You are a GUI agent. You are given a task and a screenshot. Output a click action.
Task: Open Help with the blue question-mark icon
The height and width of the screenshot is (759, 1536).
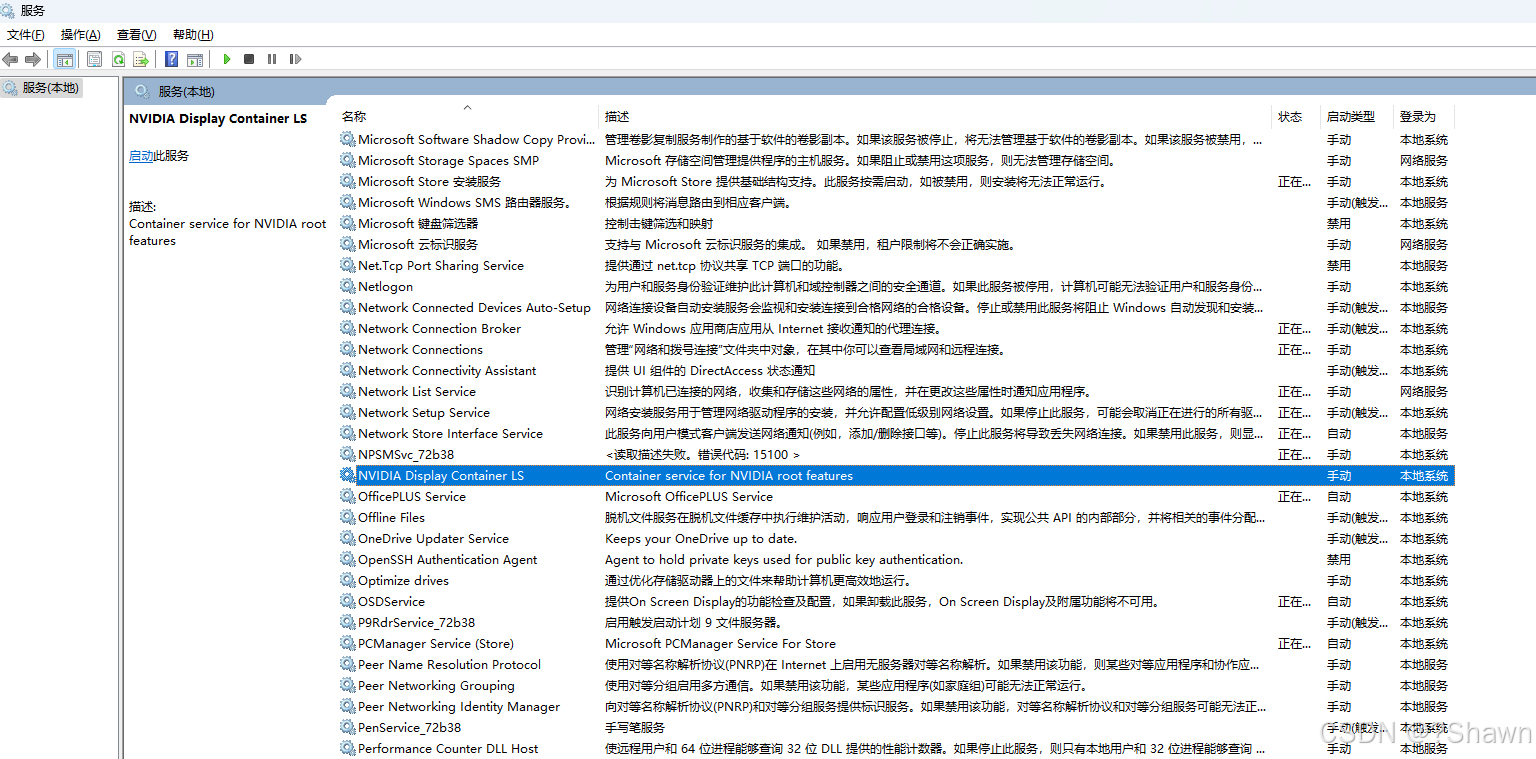click(x=172, y=59)
